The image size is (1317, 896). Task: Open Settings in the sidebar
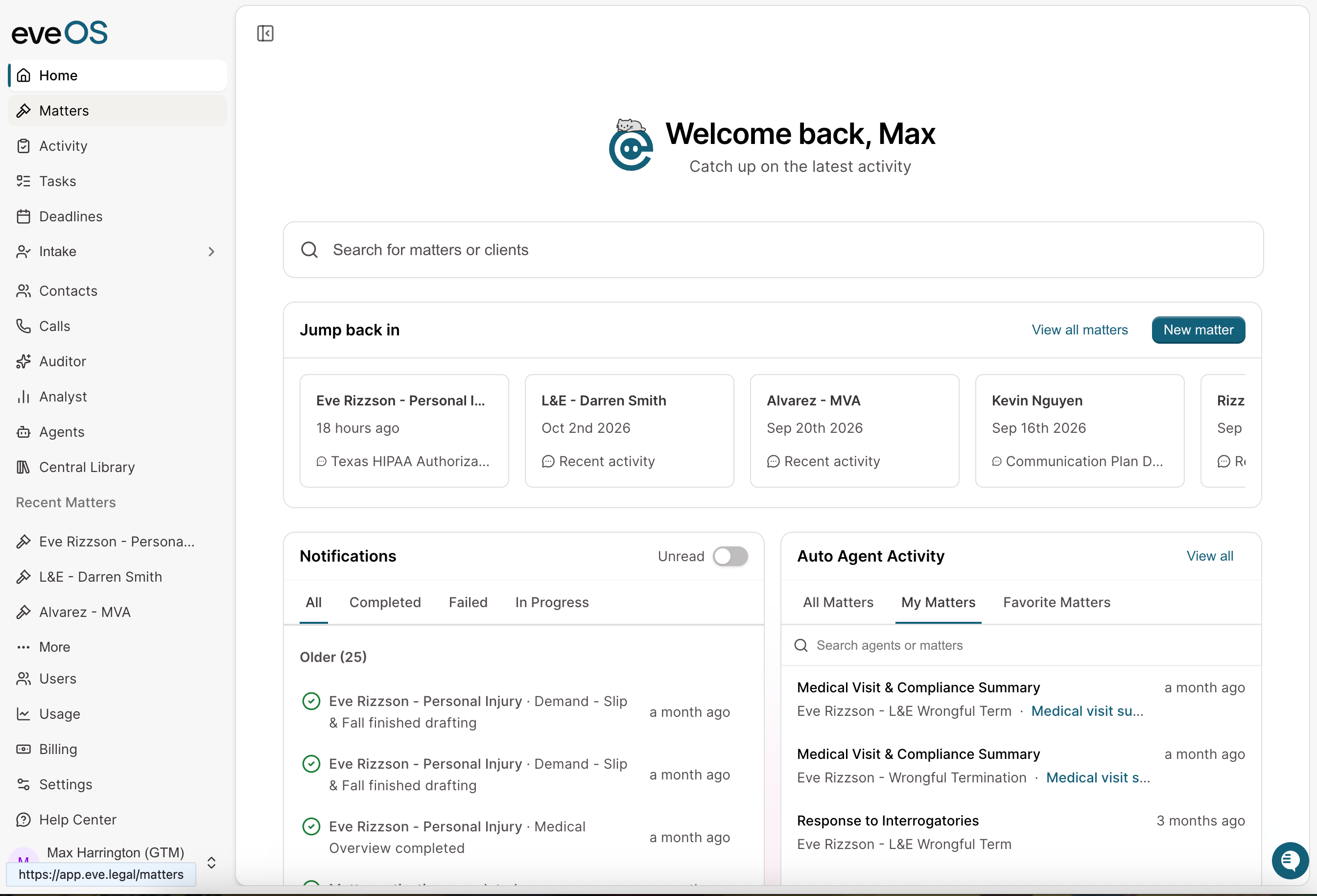(x=118, y=784)
